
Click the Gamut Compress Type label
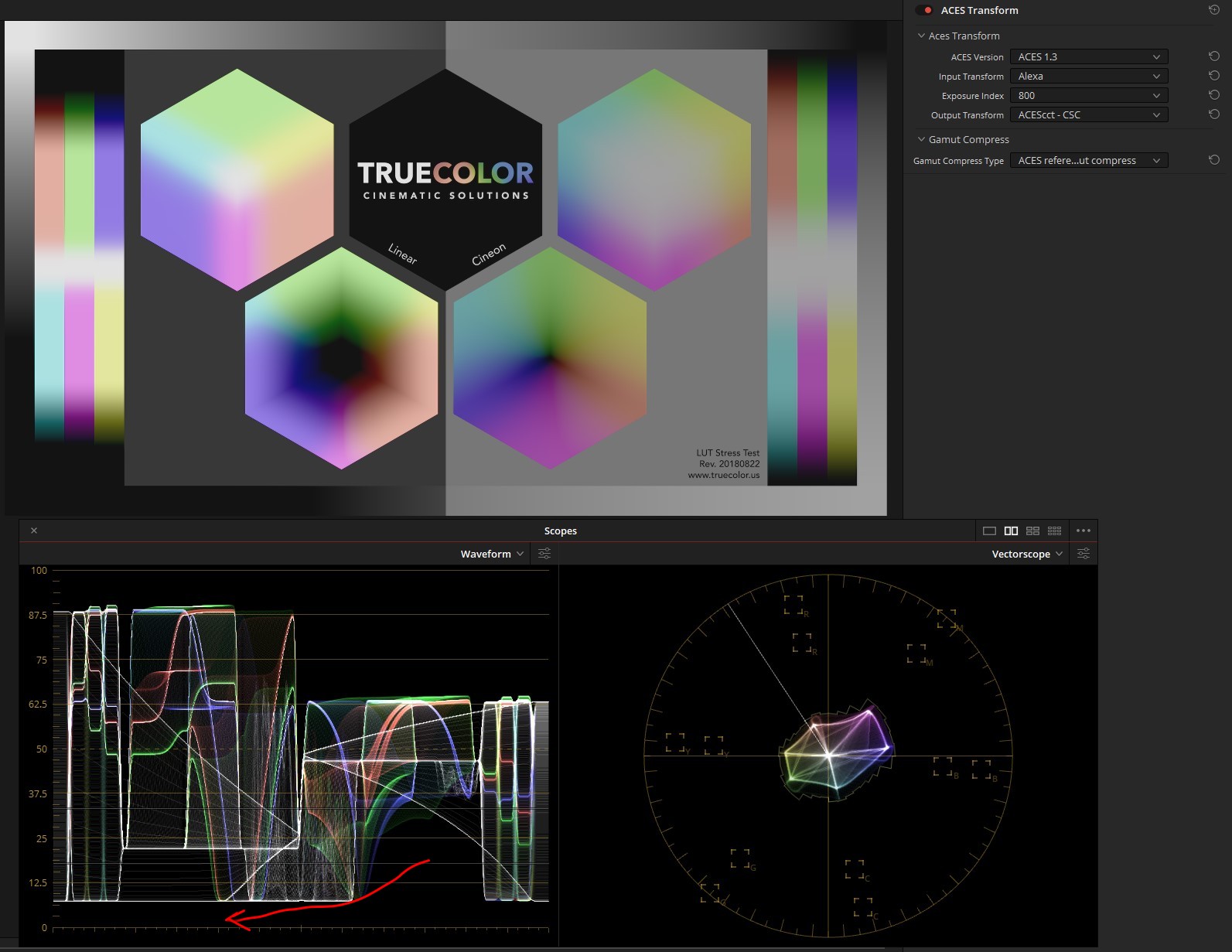(x=958, y=161)
